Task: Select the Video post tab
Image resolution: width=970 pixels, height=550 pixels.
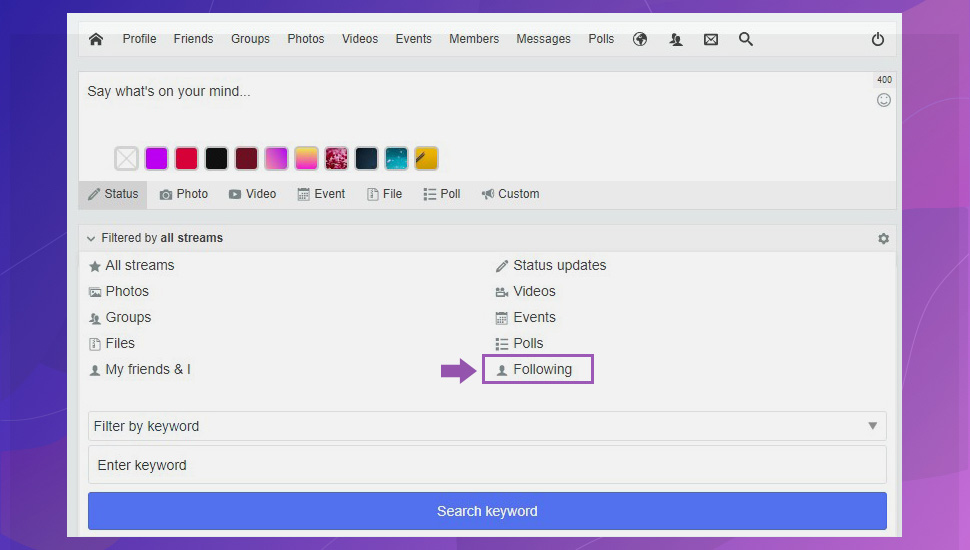Action: [252, 194]
